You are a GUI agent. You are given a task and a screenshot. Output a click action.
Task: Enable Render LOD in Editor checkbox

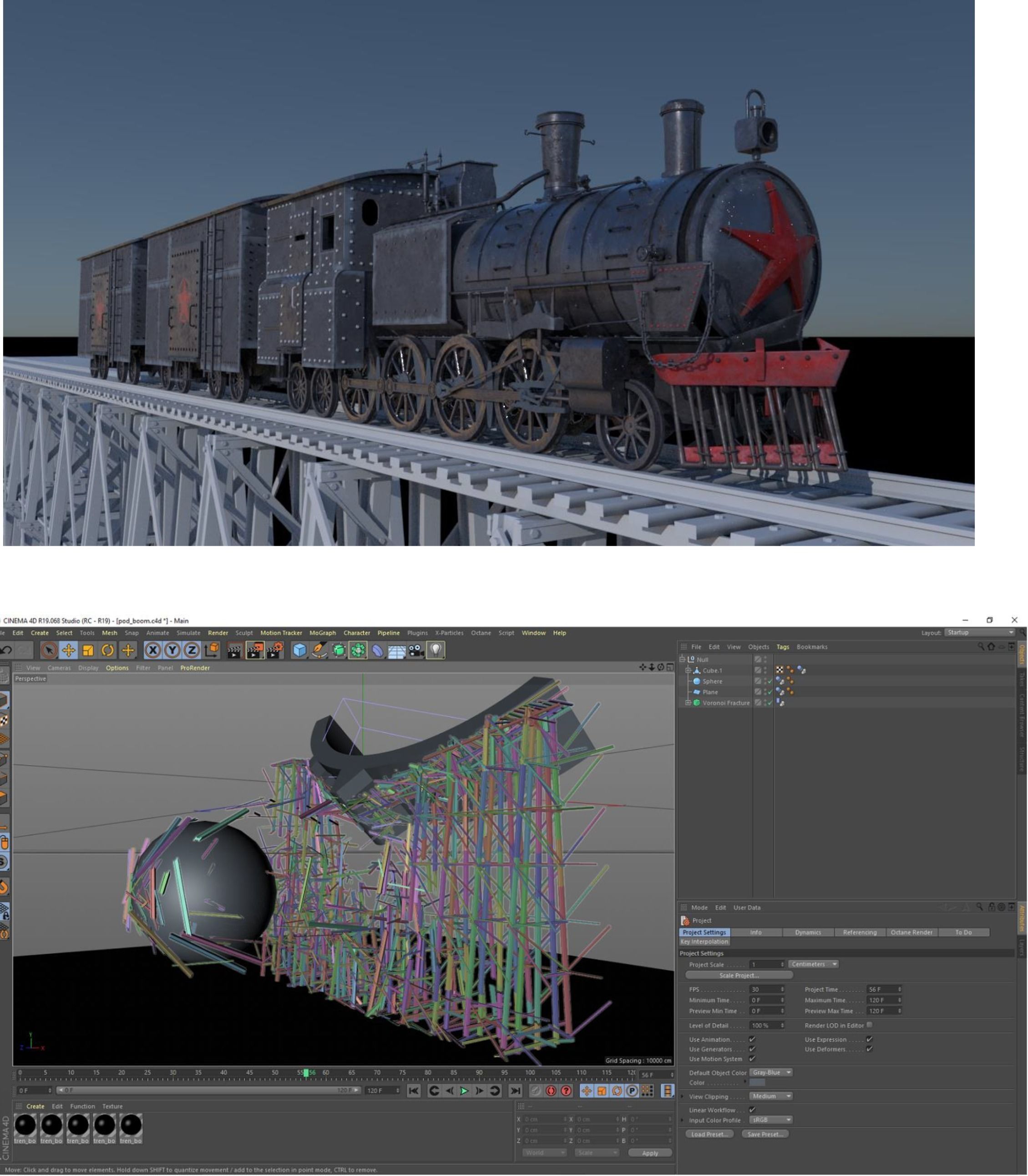[870, 1025]
